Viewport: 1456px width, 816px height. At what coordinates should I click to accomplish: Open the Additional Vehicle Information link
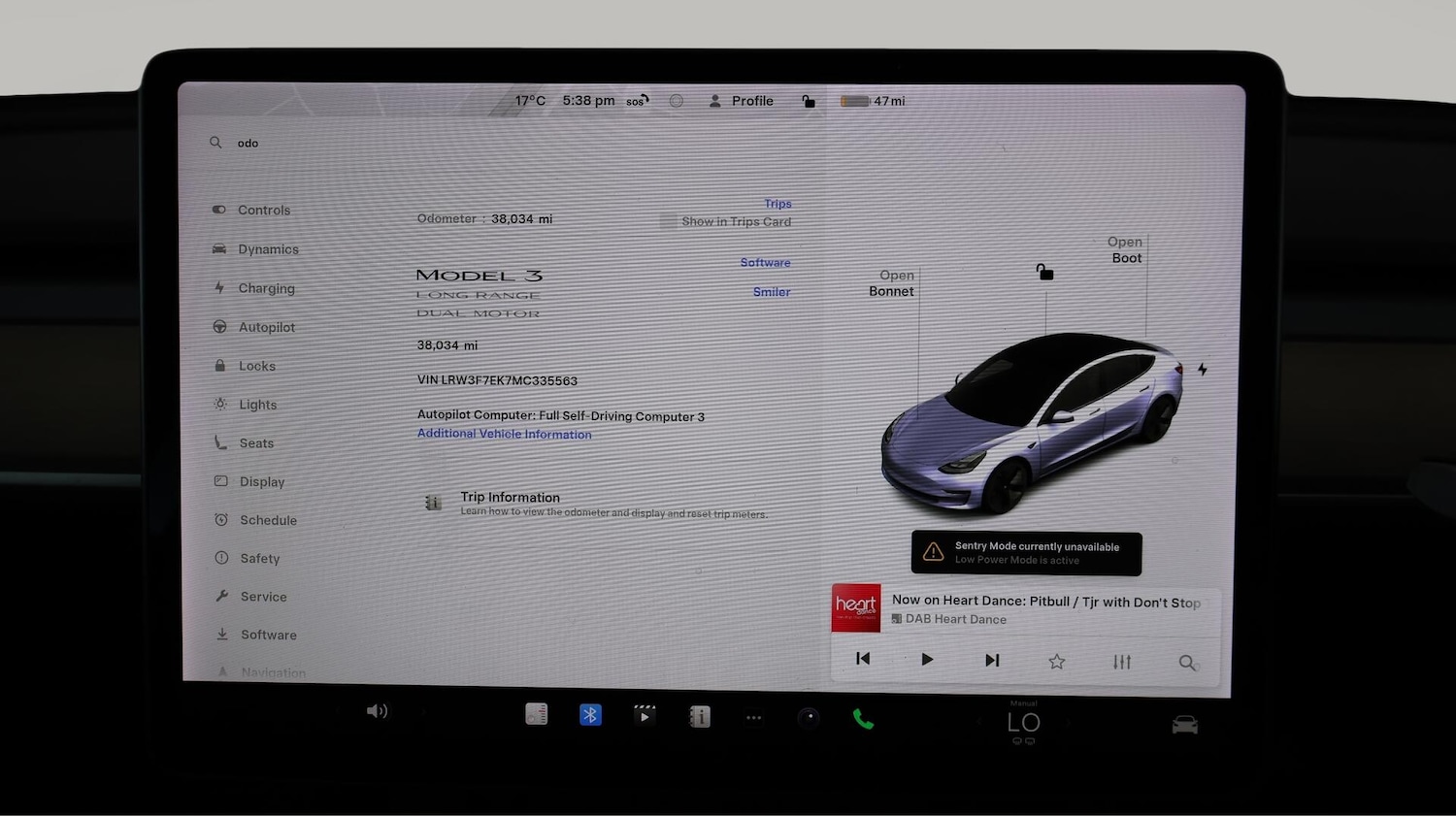pyautogui.click(x=504, y=435)
